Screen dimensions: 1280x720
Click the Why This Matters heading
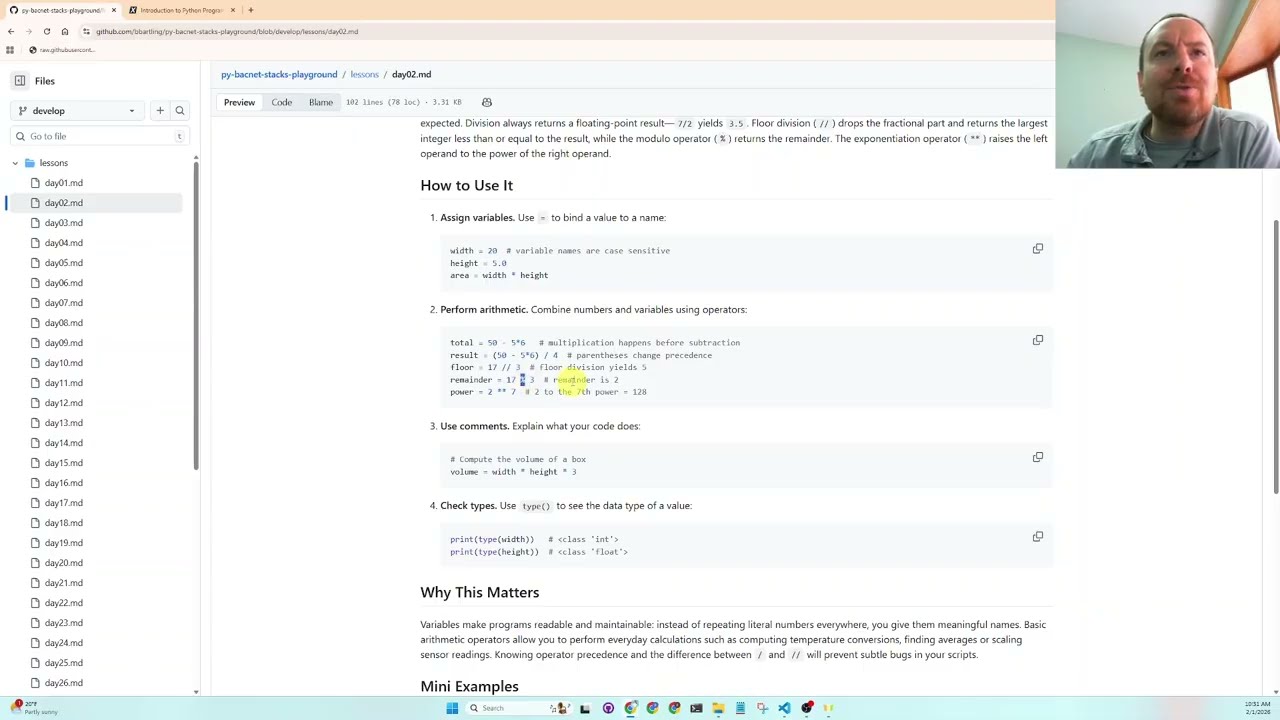479,592
